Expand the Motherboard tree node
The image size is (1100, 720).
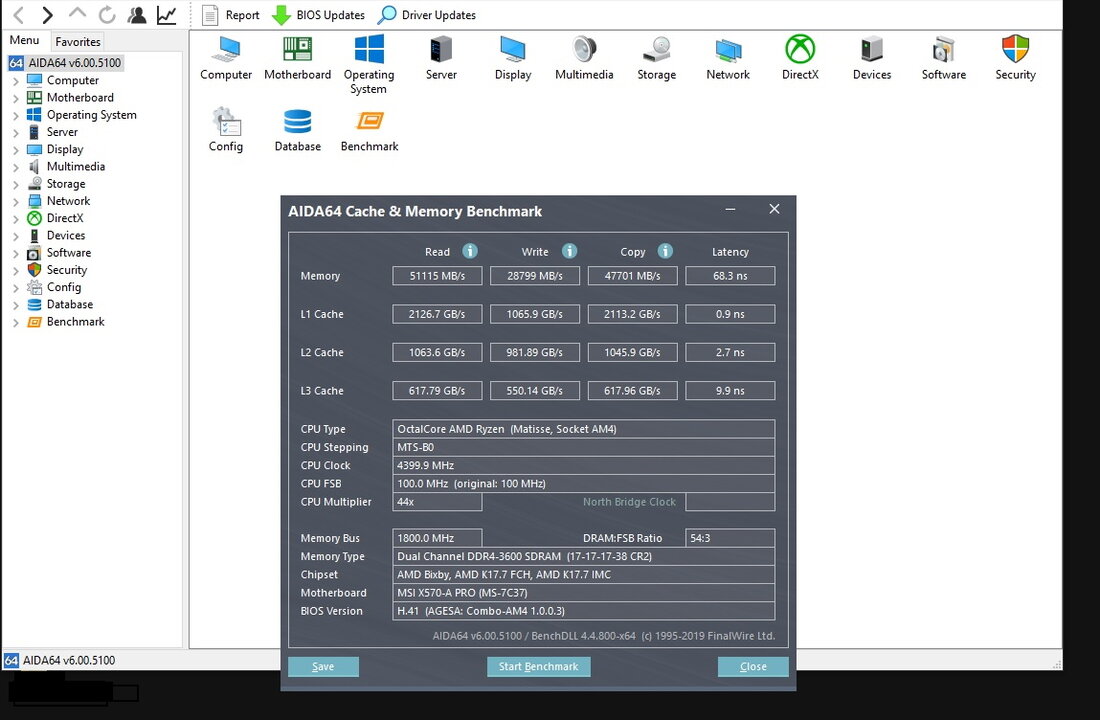click(15, 98)
